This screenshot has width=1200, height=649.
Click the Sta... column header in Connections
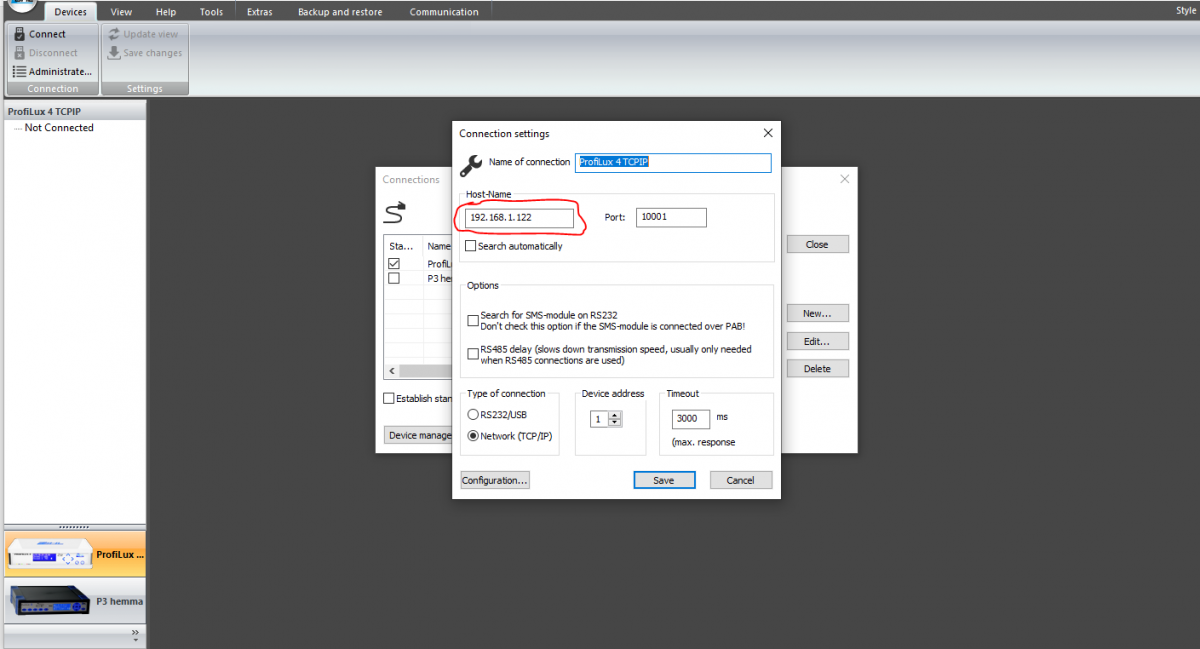(x=403, y=245)
